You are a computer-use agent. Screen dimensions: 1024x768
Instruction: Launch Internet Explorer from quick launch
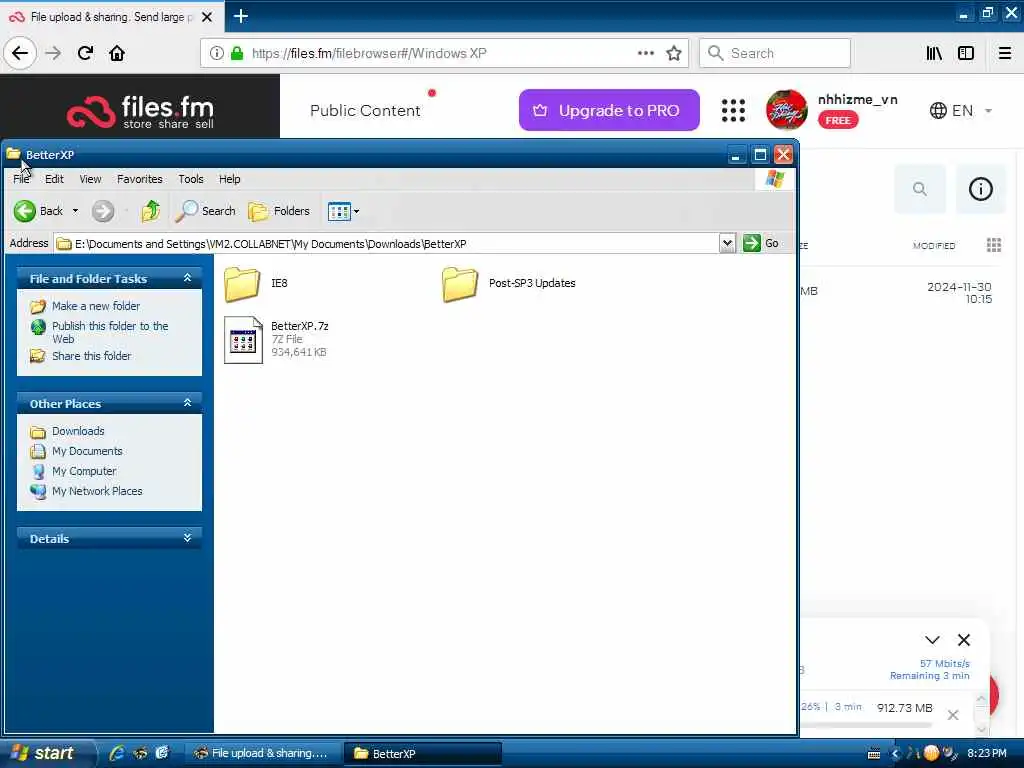point(117,753)
